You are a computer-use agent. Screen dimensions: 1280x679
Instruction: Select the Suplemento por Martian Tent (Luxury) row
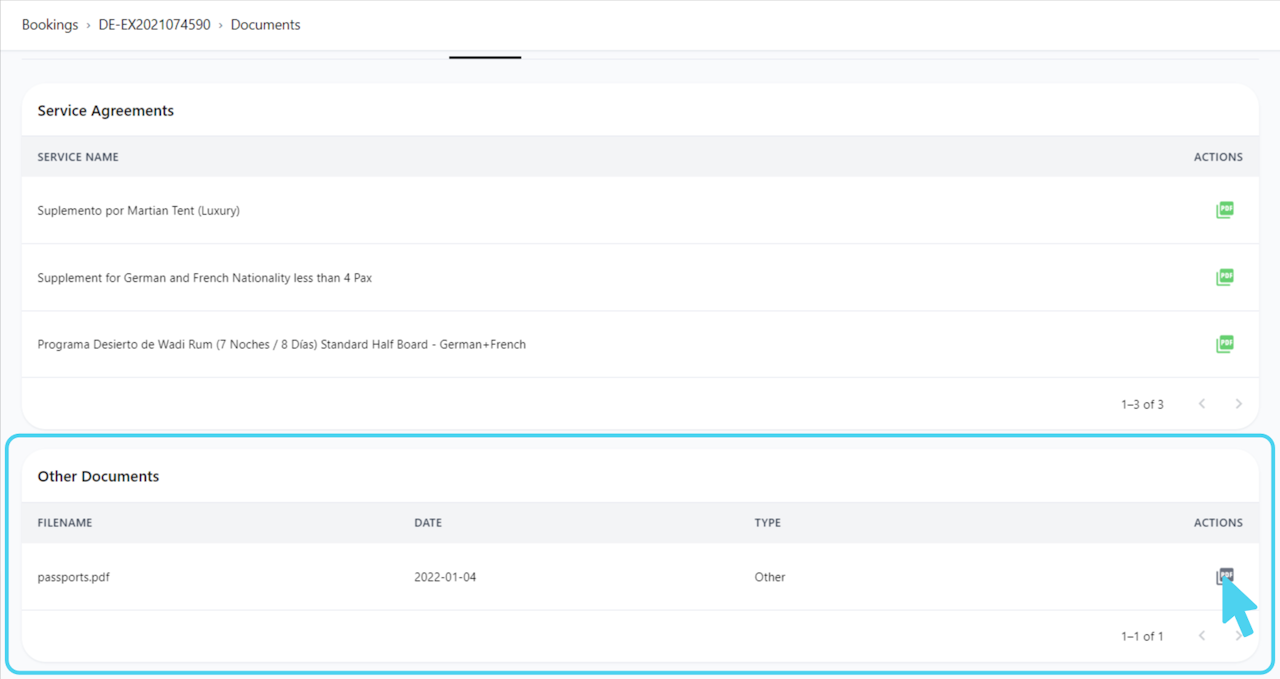[640, 210]
